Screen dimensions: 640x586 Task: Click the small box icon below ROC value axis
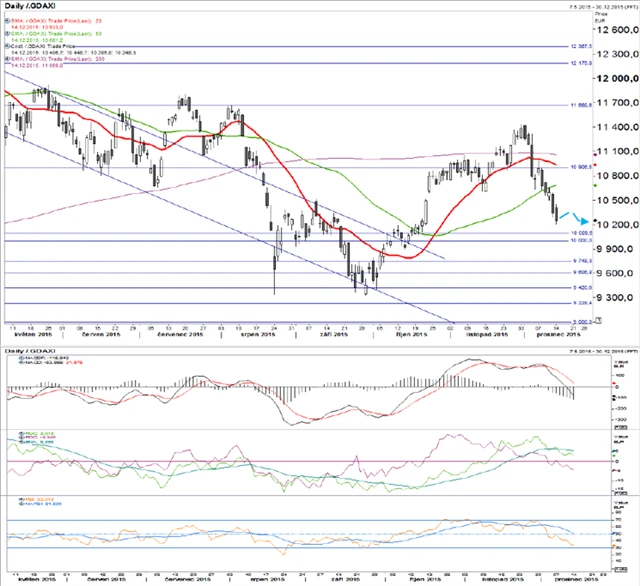(x=620, y=493)
